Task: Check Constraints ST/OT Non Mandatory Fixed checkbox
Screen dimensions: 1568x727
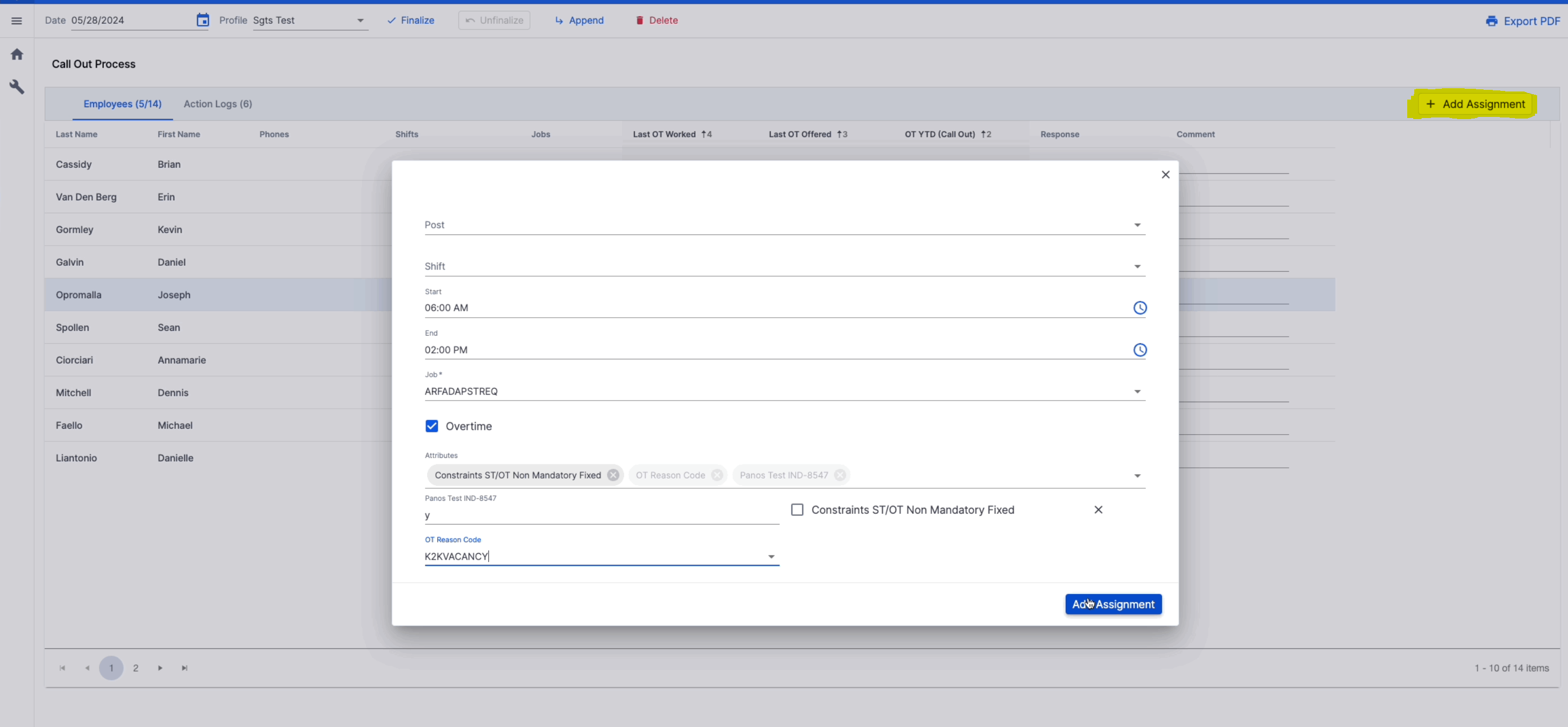Action: (x=797, y=509)
